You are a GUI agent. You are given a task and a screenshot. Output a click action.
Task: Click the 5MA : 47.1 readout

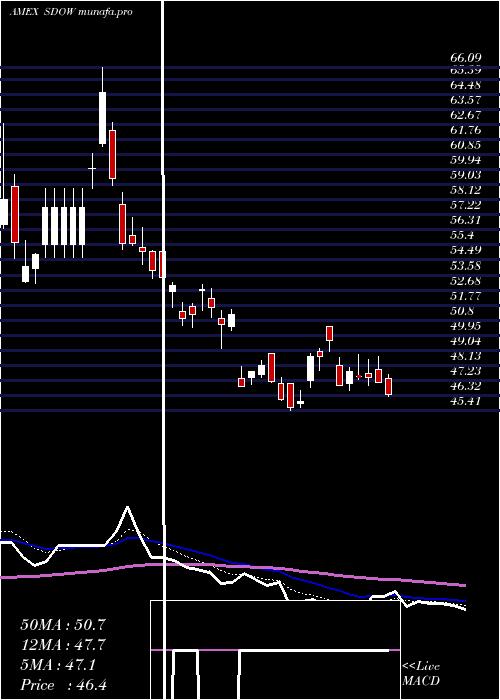58,665
